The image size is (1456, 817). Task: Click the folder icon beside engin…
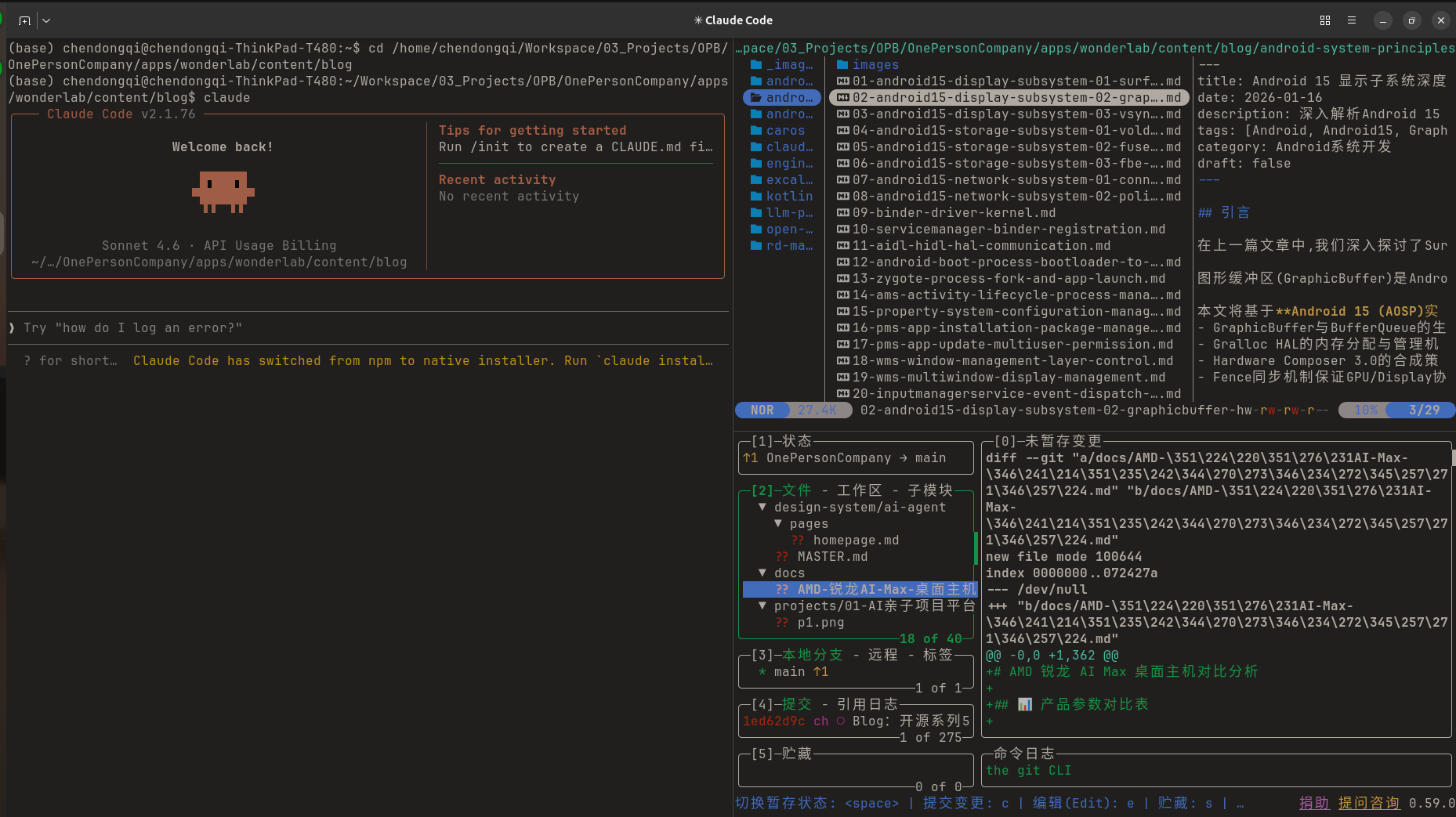point(756,164)
